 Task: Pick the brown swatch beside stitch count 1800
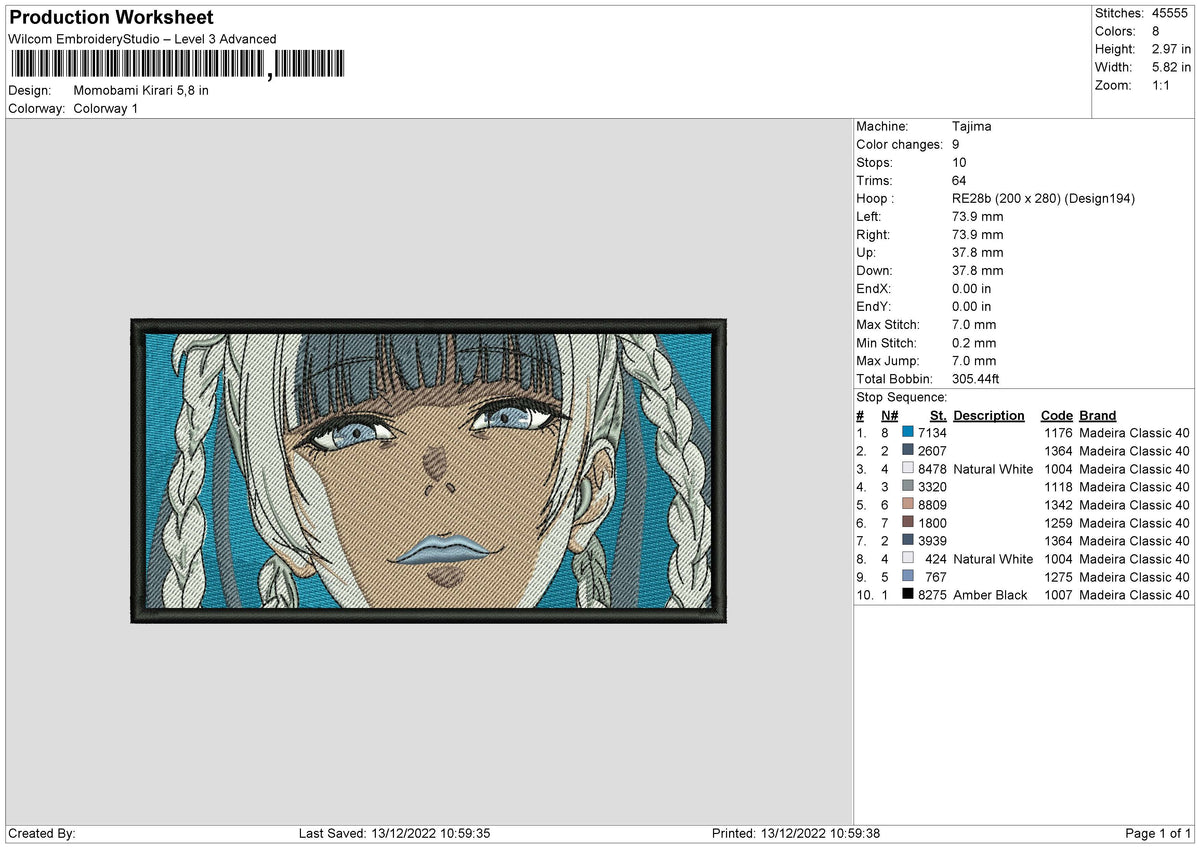pyautogui.click(x=908, y=523)
